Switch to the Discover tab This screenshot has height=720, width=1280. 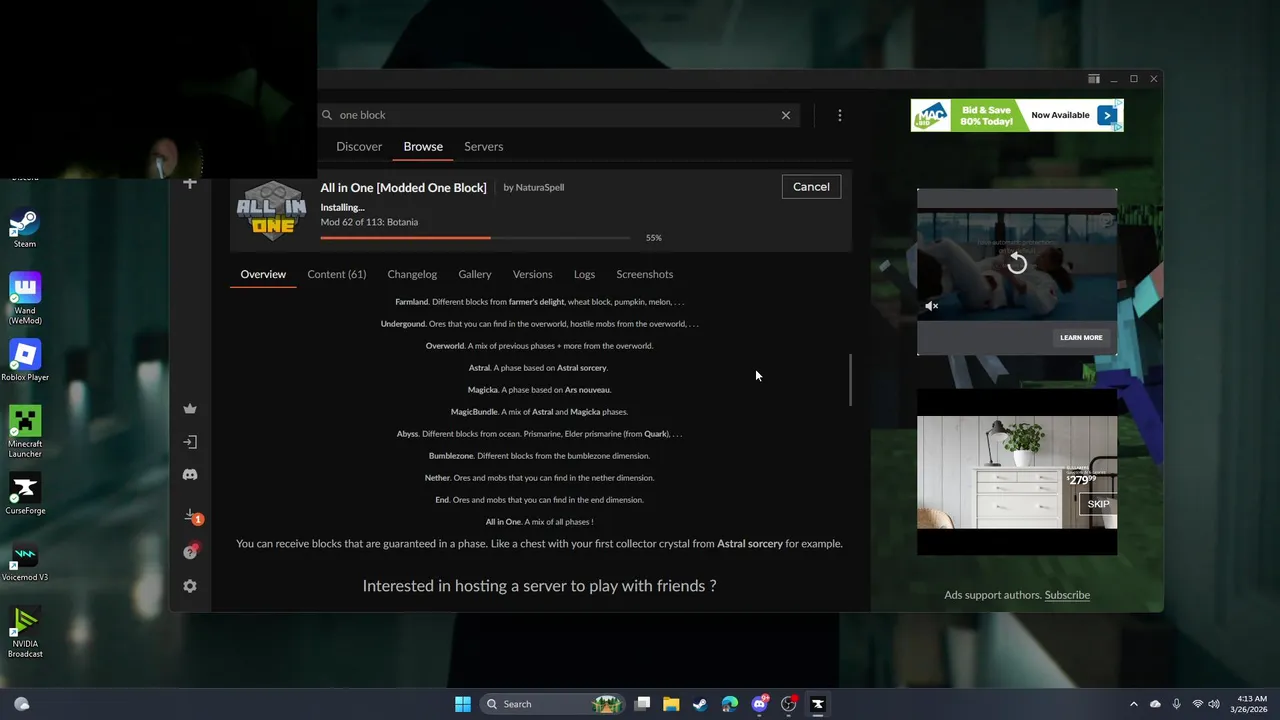[x=359, y=146]
